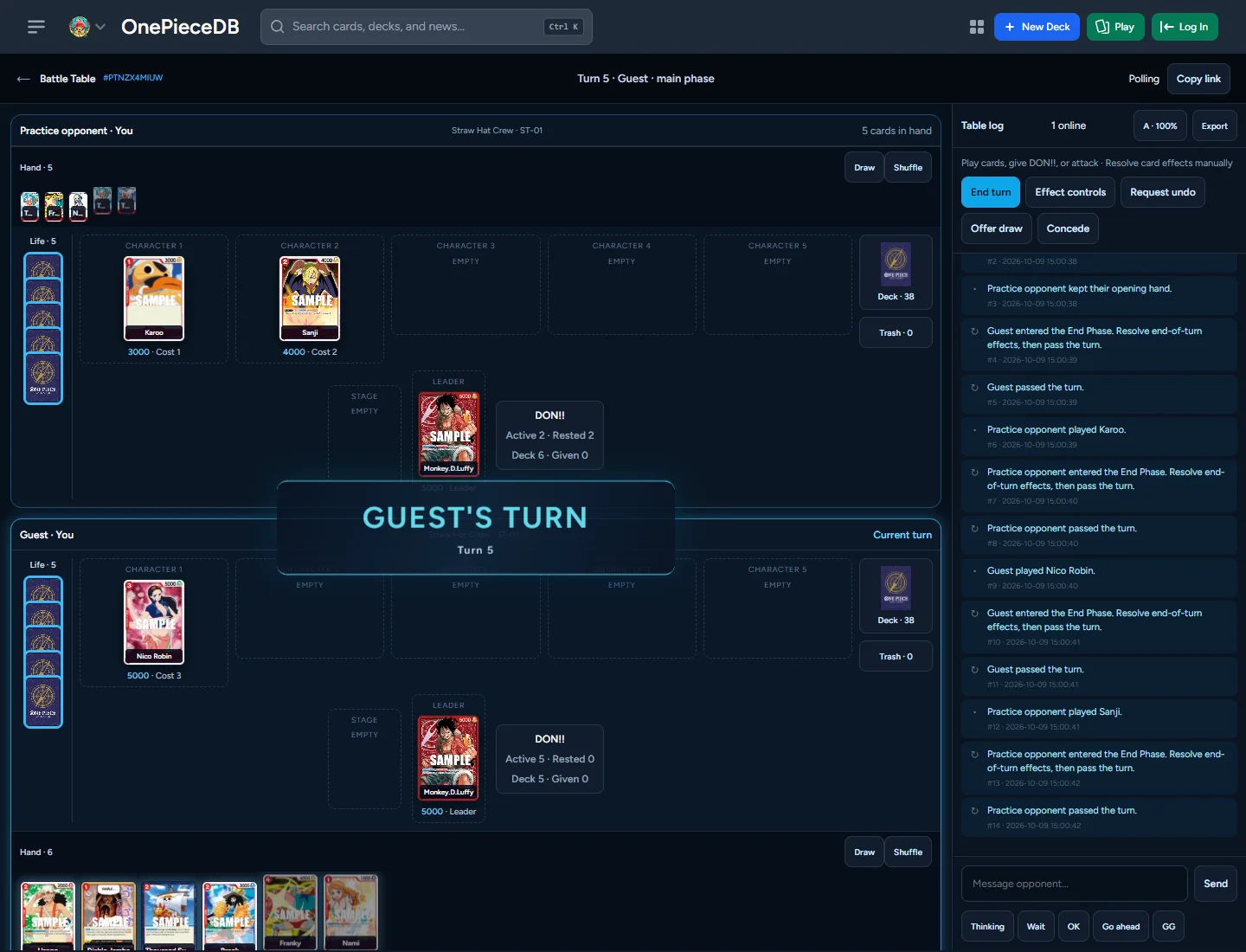Image resolution: width=1246 pixels, height=952 pixels.
Task: Click the practice opponent's Life card stack
Action: click(x=43, y=328)
